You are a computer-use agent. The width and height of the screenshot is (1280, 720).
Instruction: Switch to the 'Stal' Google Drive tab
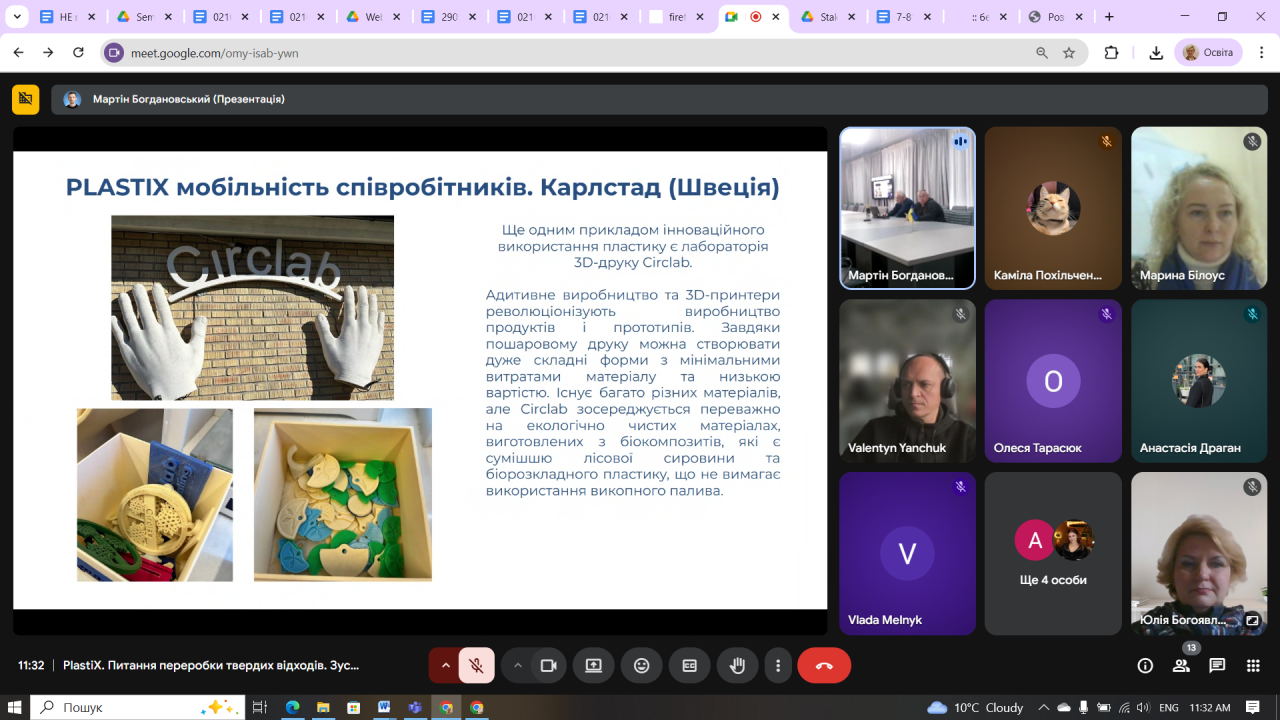coord(828,17)
